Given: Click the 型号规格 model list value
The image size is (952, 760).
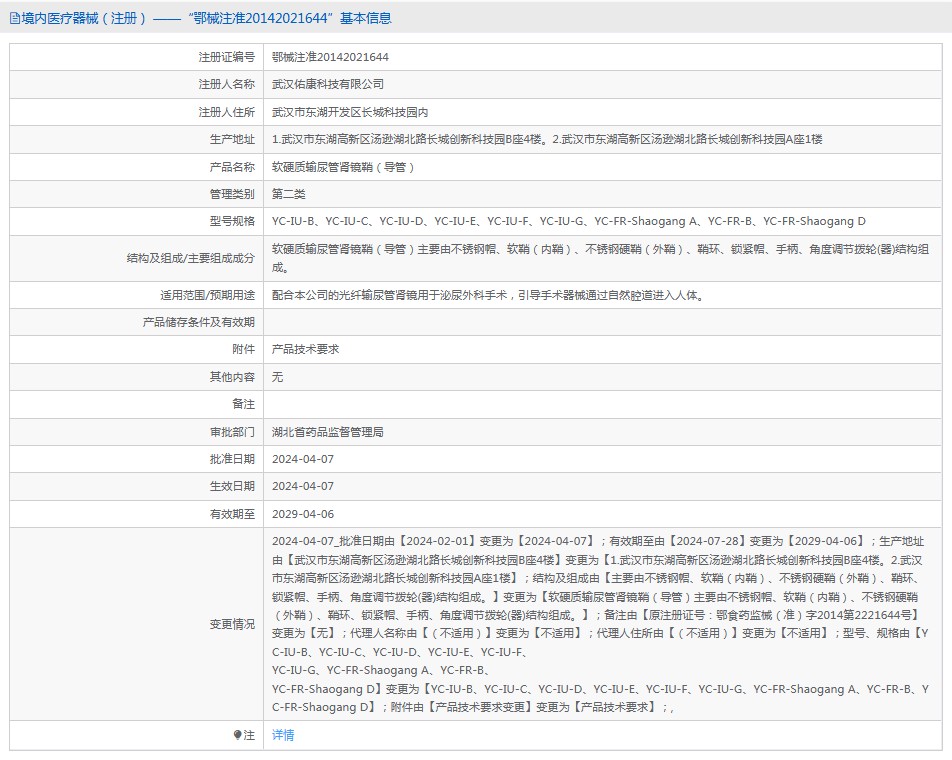Looking at the screenshot, I should (568, 221).
